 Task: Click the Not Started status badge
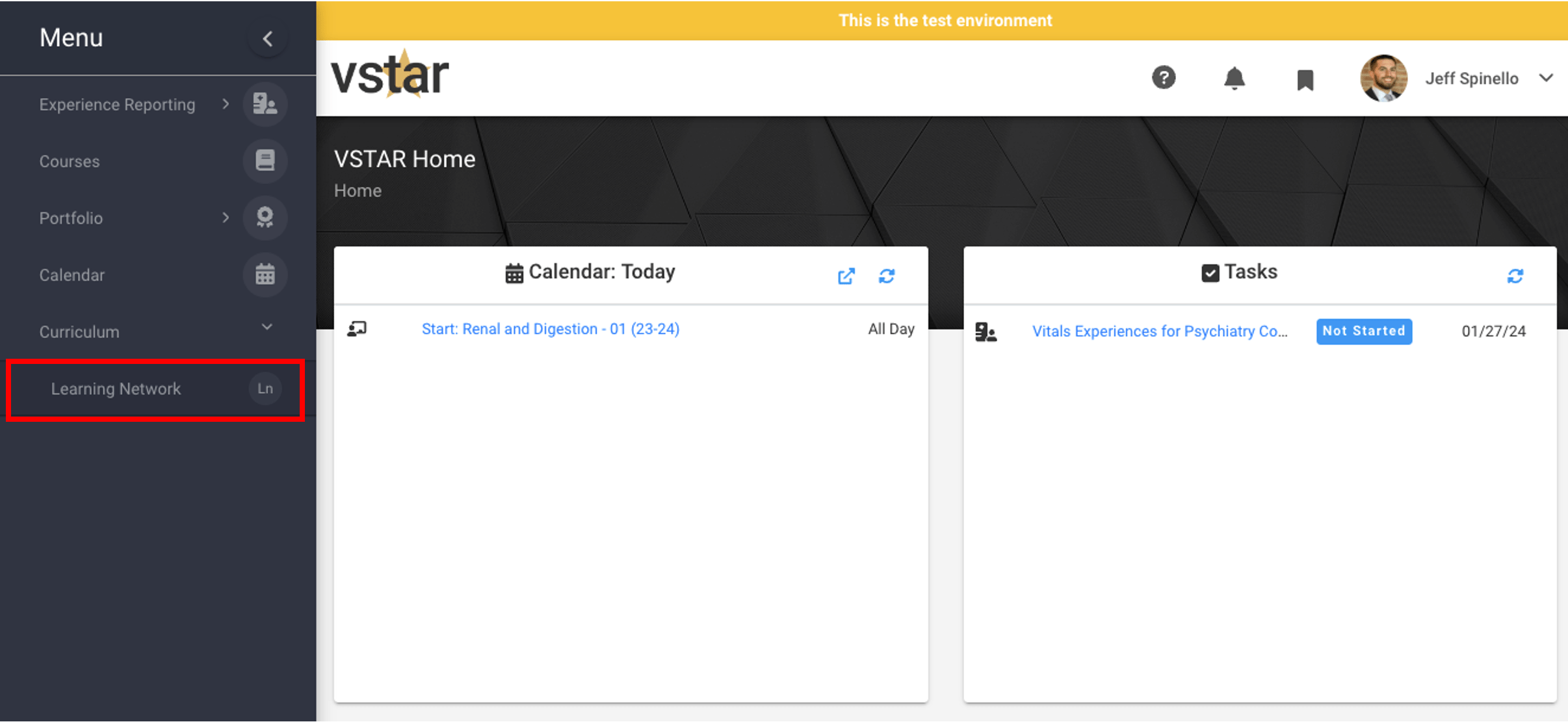pos(1364,331)
